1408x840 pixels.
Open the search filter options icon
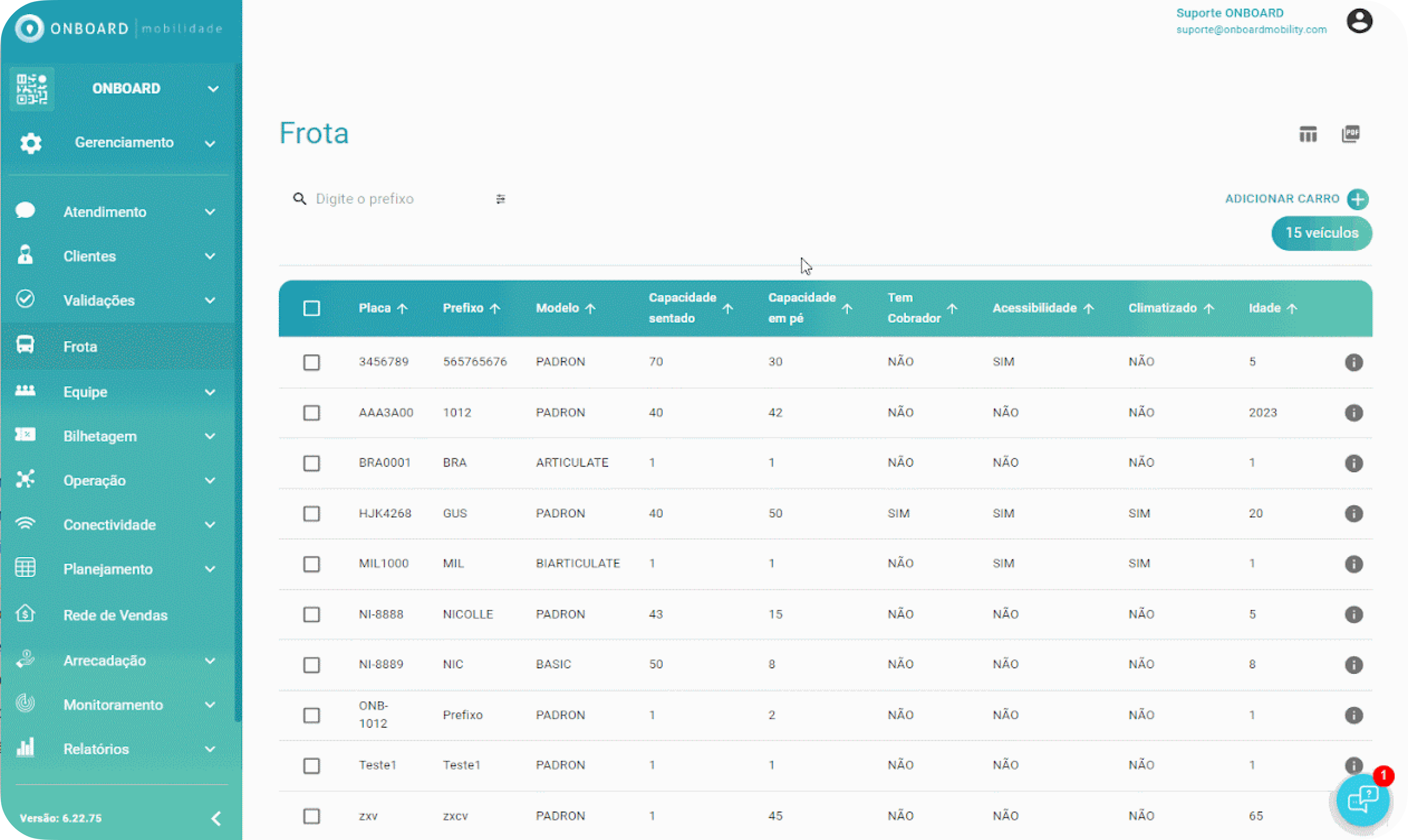click(500, 199)
